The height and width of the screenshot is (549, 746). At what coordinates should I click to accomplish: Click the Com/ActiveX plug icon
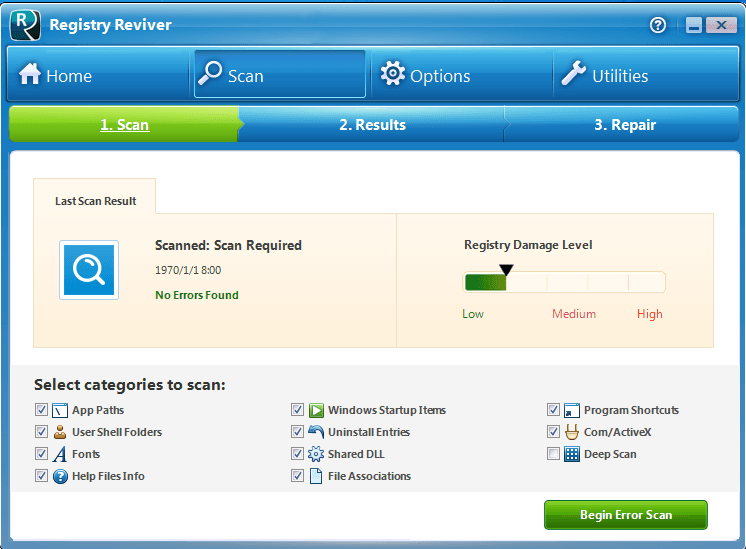(x=572, y=432)
